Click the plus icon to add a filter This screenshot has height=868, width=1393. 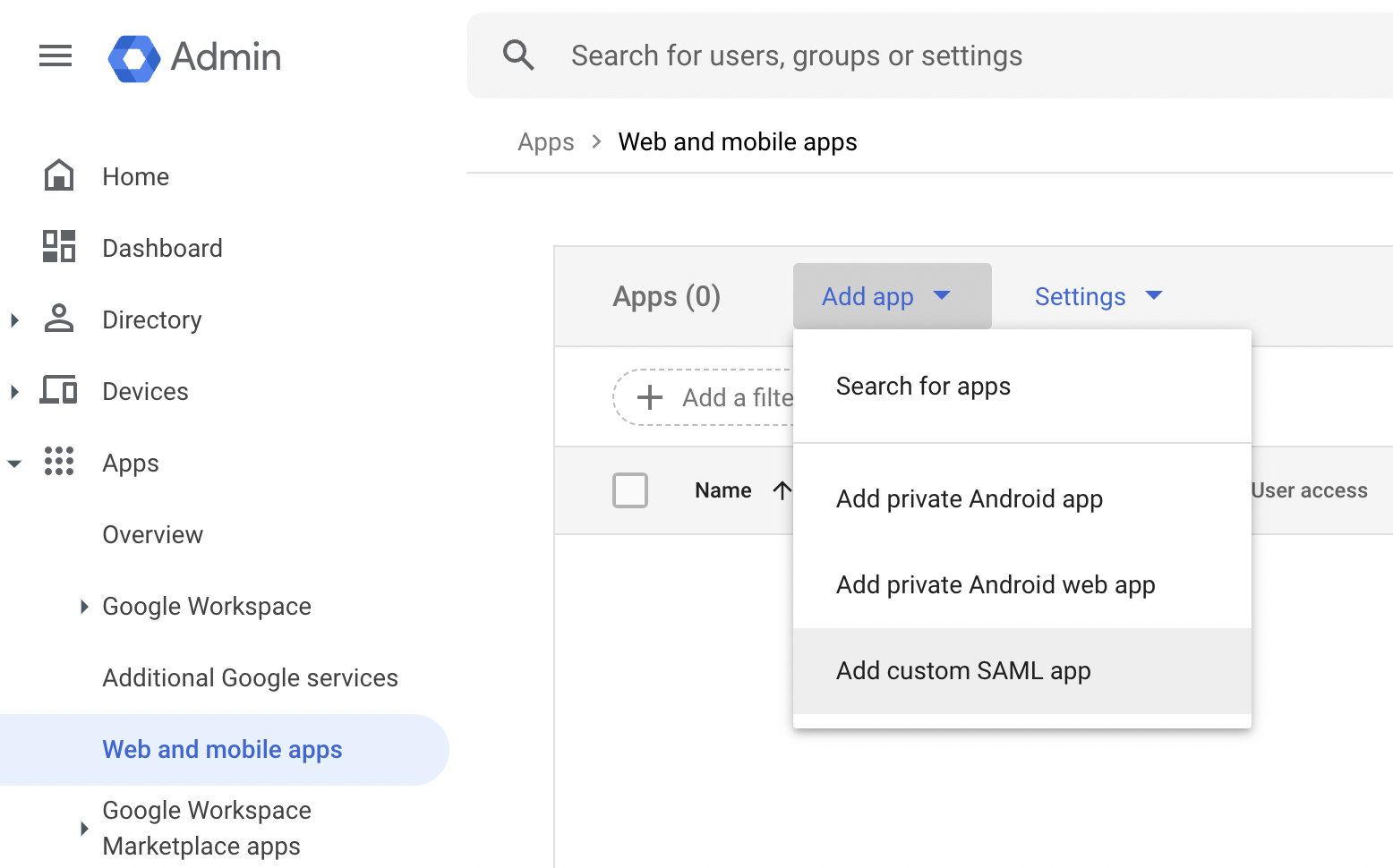[648, 396]
